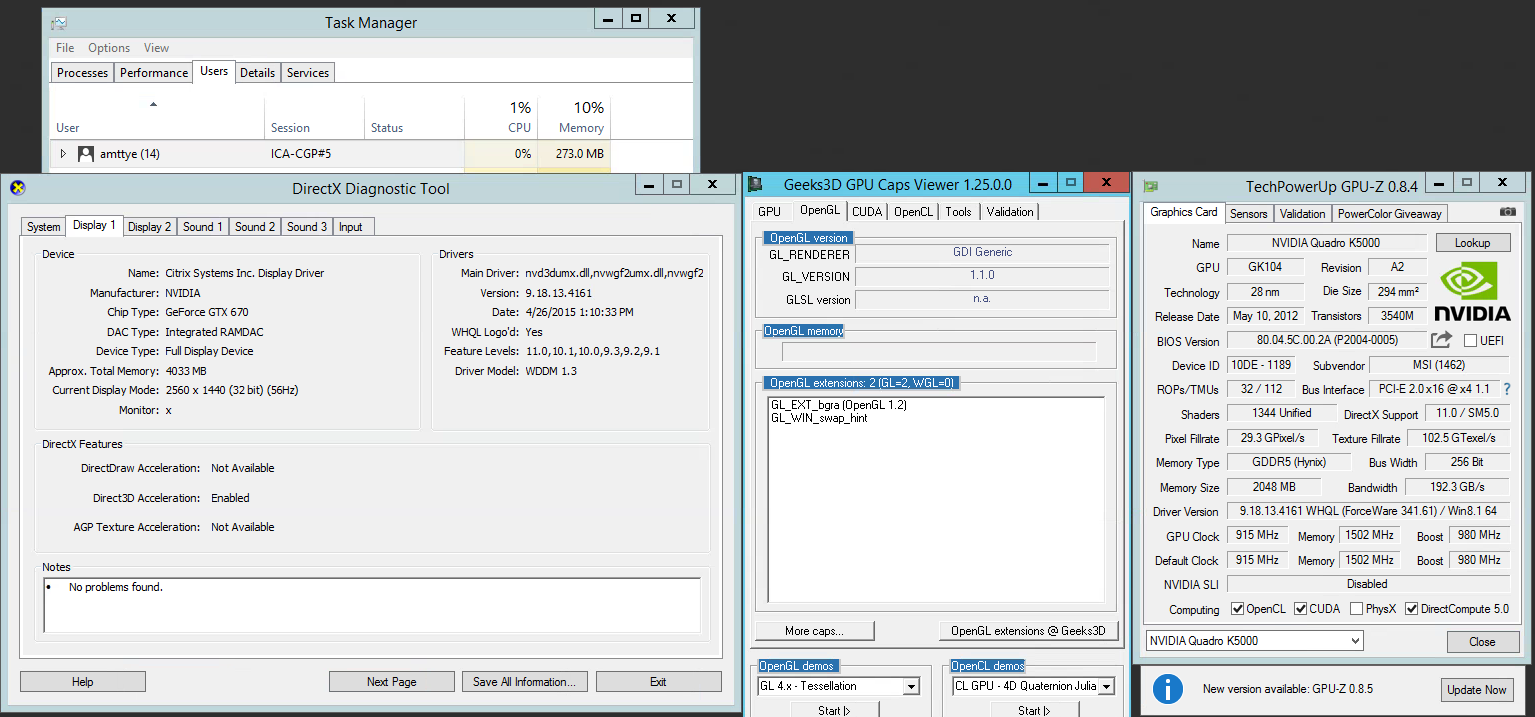Viewport: 1535px width, 717px height.
Task: Click the Exit button in DirectX tool
Action: click(x=658, y=682)
